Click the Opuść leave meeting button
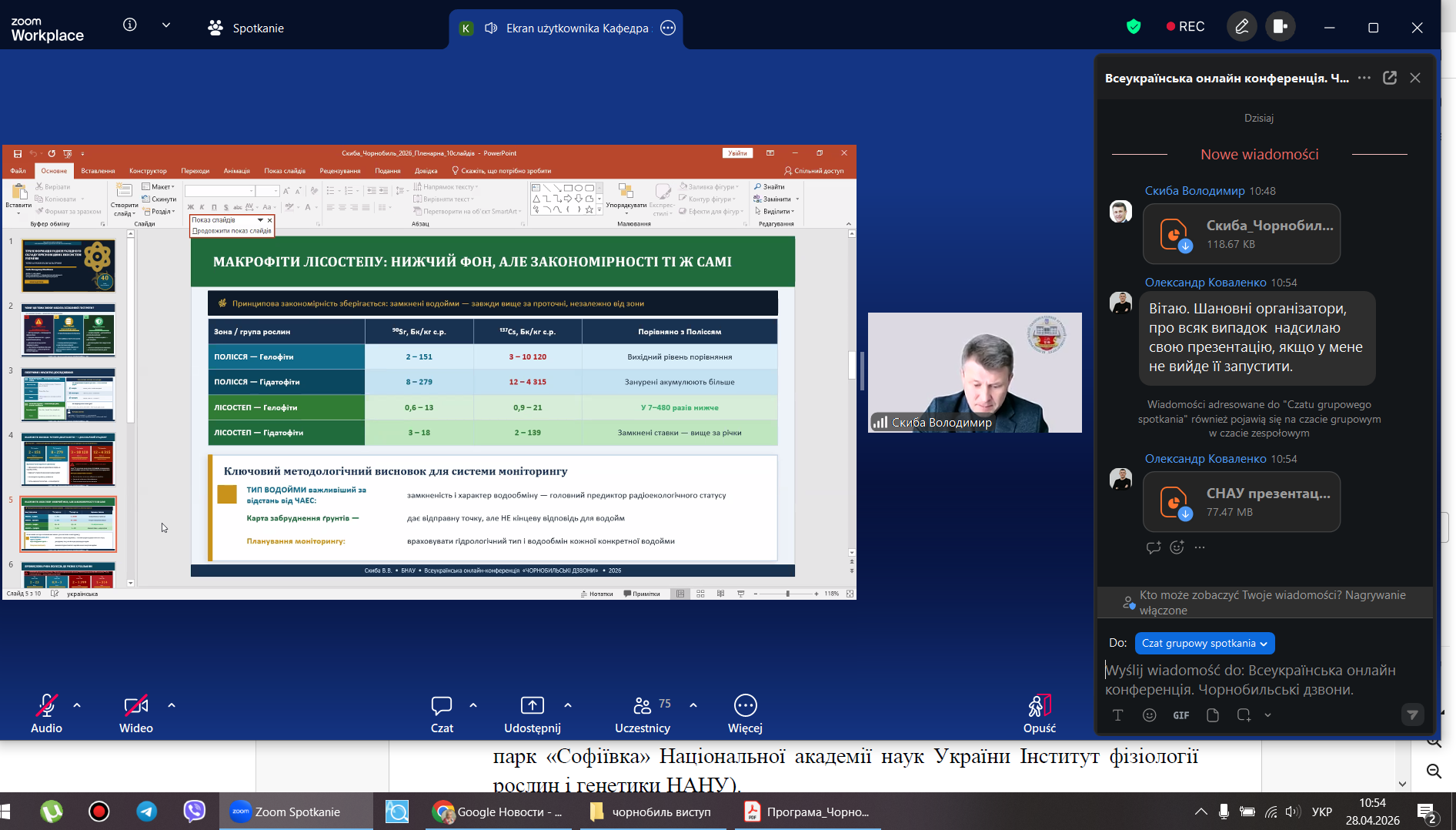 coord(1039,713)
